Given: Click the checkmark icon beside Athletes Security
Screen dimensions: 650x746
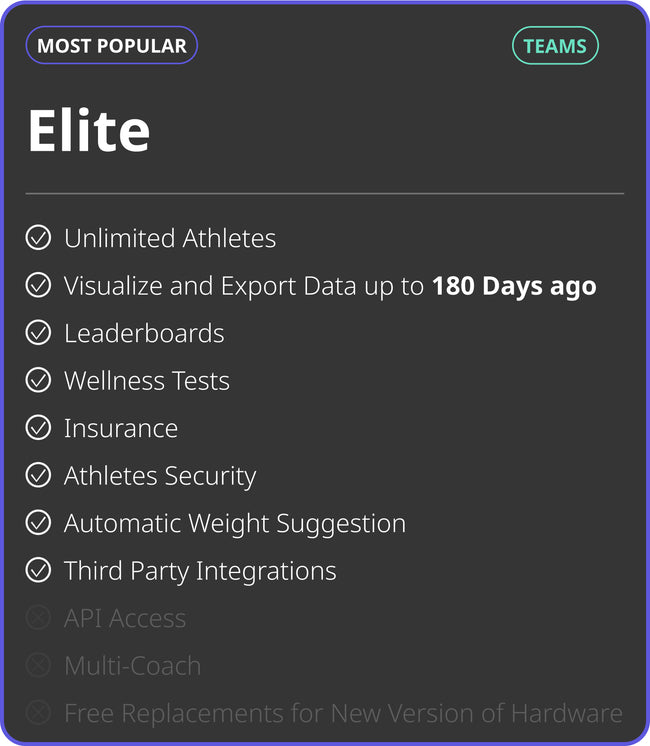Looking at the screenshot, I should tap(38, 476).
